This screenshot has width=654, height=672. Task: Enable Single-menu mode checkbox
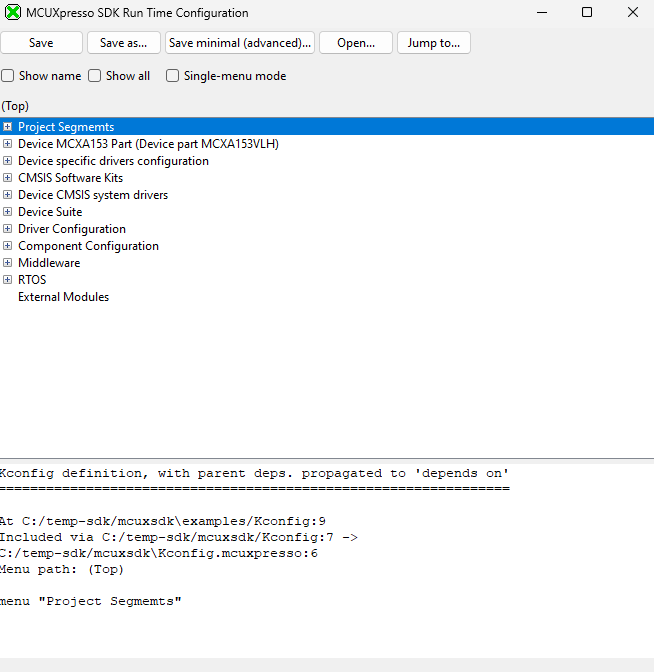172,76
